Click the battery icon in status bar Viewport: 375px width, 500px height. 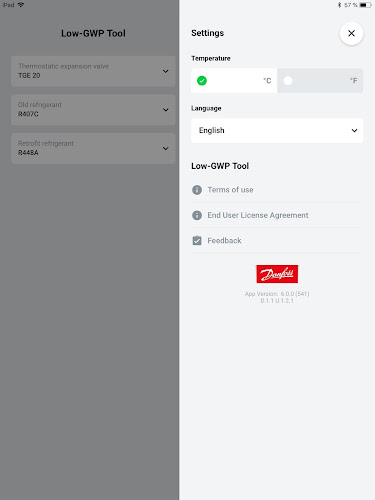[x=365, y=5]
